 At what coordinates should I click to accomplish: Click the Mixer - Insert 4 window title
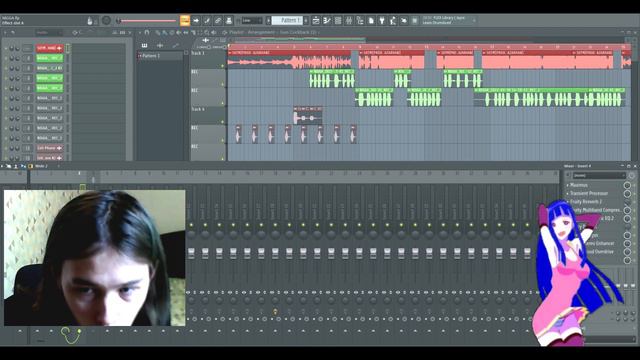pyautogui.click(x=577, y=166)
